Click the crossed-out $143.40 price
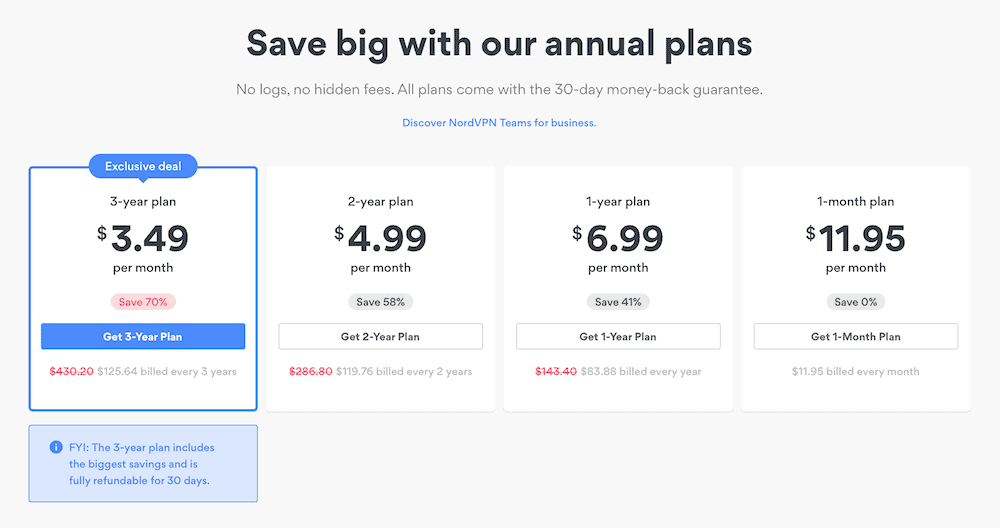 coord(557,371)
